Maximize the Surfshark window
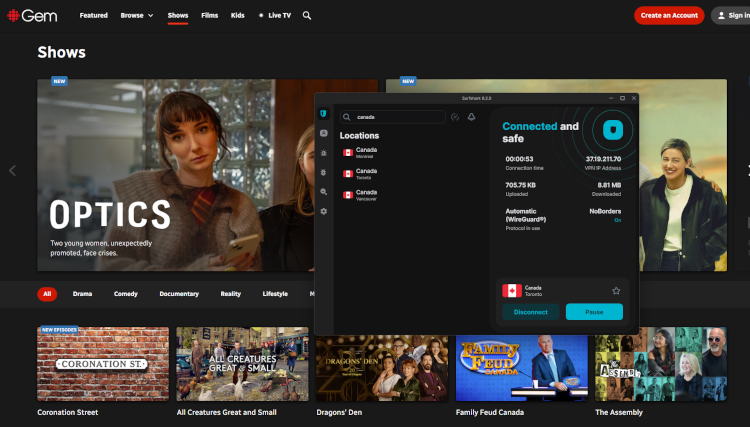This screenshot has width=750, height=427. [x=622, y=98]
